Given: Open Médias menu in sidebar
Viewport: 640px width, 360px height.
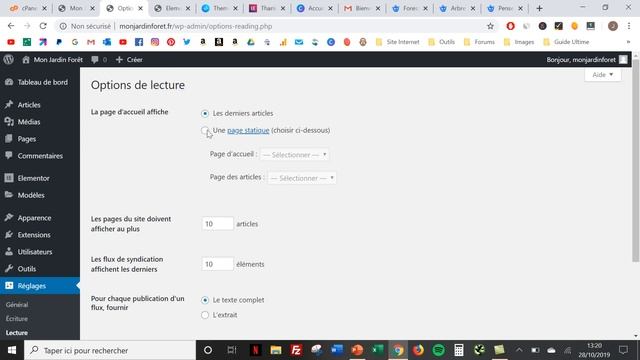Looking at the screenshot, I should coord(40,122).
